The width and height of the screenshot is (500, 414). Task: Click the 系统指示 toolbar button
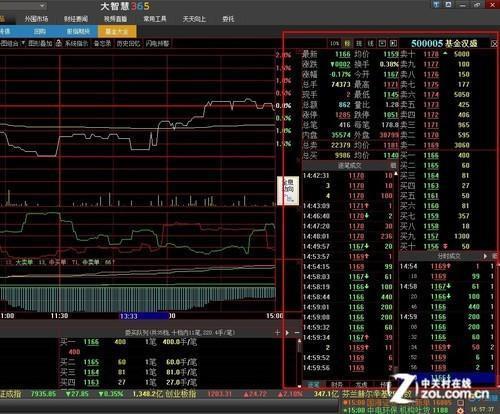pos(76,43)
